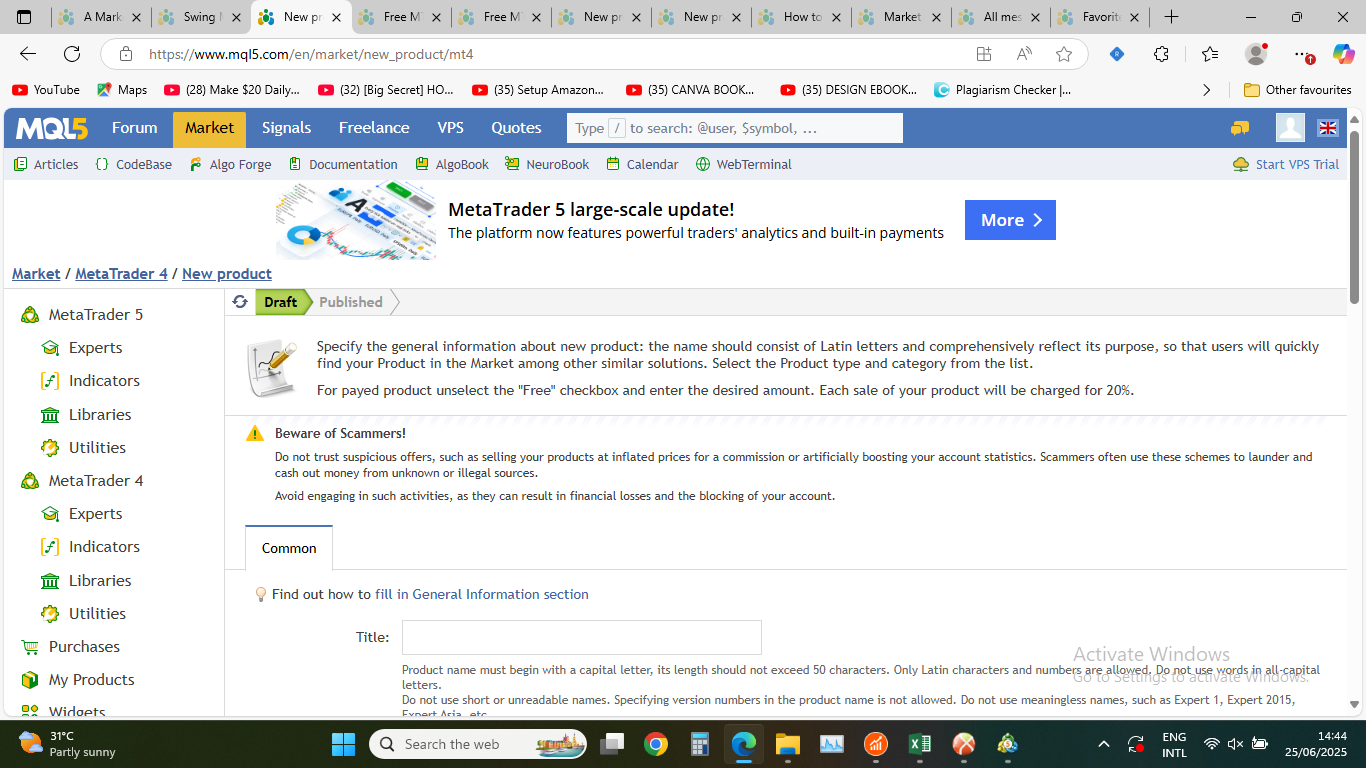Select the Draft status step
This screenshot has height=768, width=1366.
280,302
